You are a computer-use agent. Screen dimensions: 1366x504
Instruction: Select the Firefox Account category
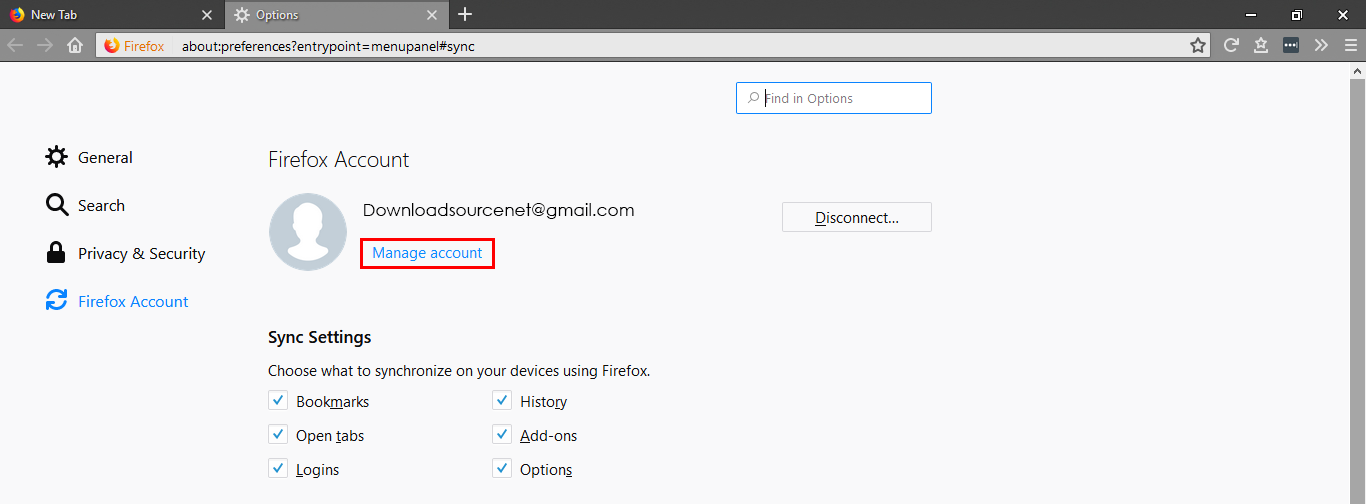point(117,302)
